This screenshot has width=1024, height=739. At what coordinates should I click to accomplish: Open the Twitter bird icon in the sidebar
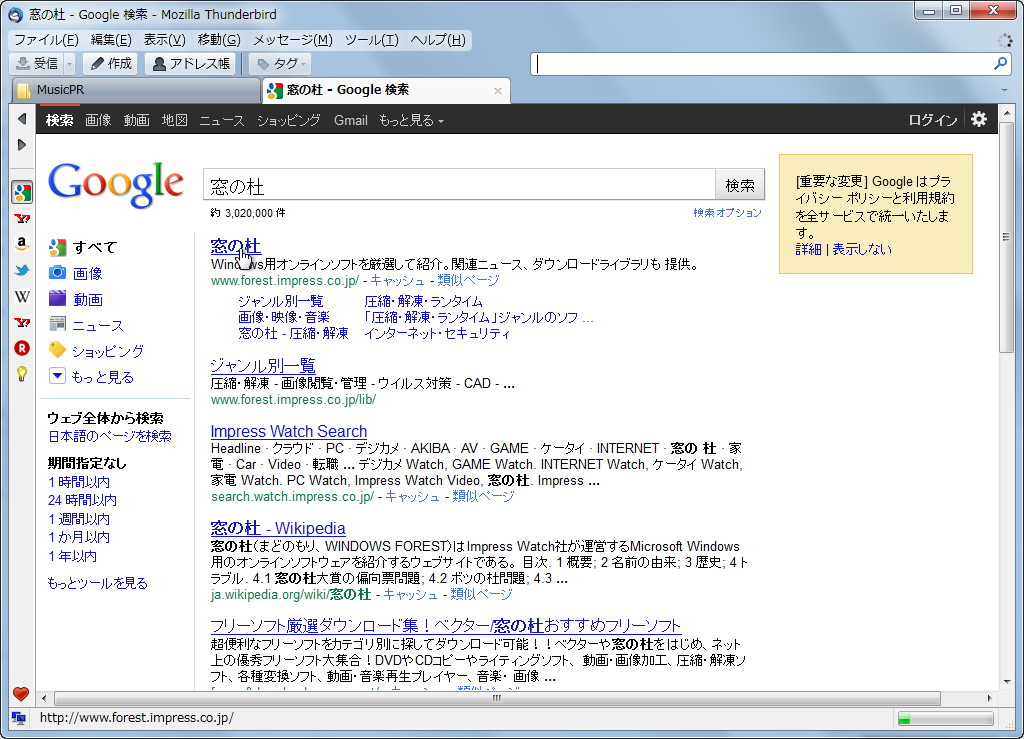point(22,270)
